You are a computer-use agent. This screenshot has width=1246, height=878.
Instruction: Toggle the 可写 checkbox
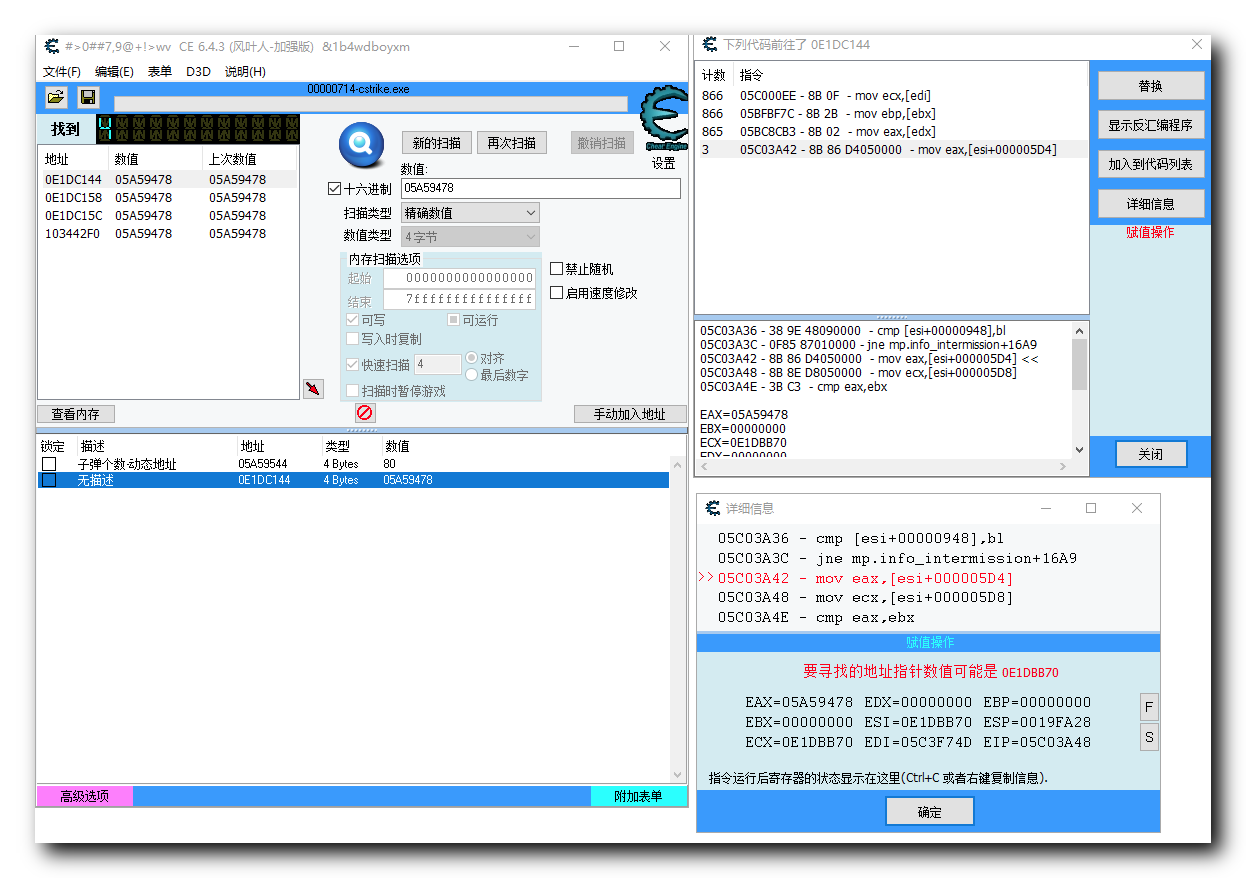352,320
